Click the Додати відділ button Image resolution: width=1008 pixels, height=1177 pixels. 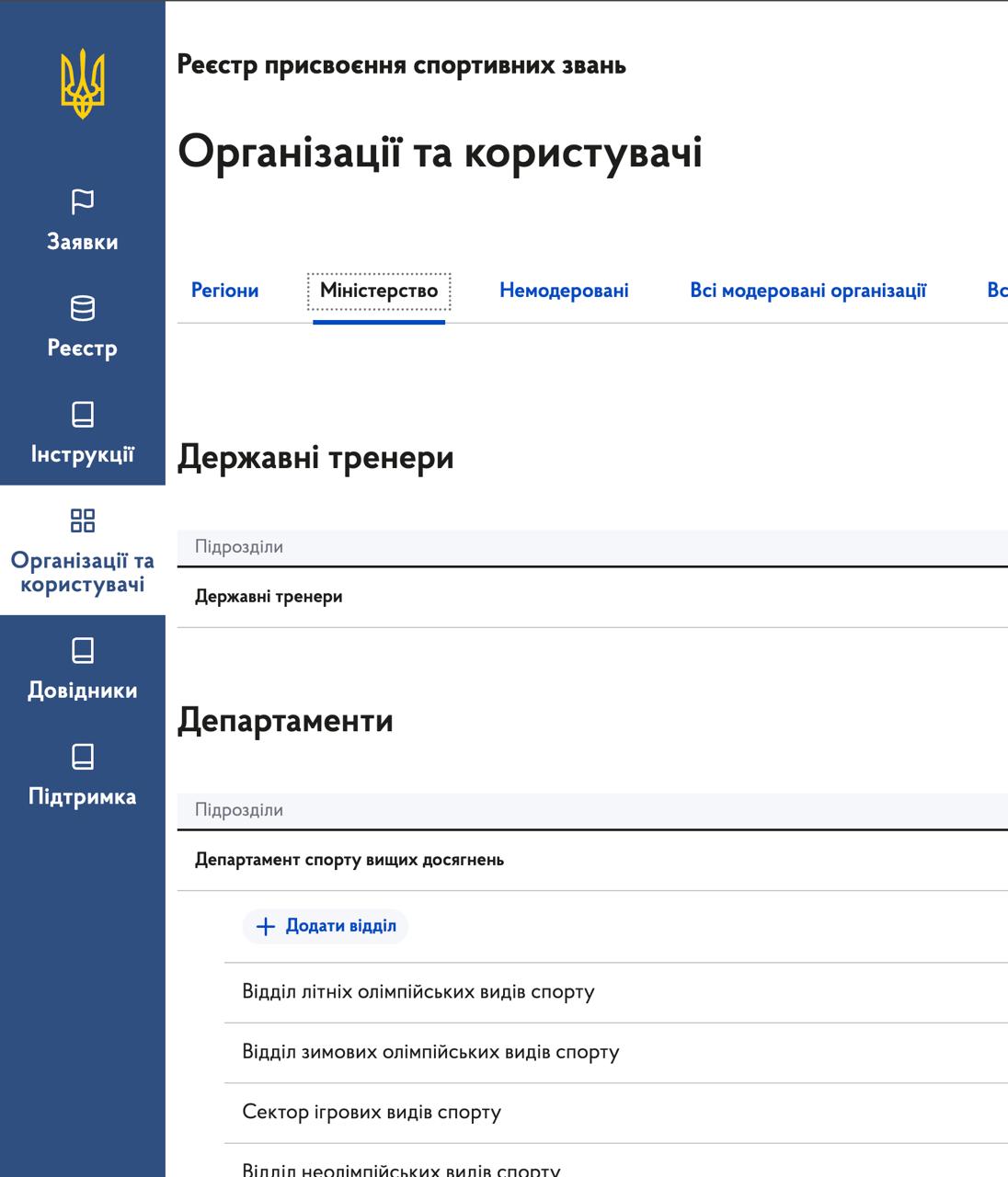coord(325,926)
